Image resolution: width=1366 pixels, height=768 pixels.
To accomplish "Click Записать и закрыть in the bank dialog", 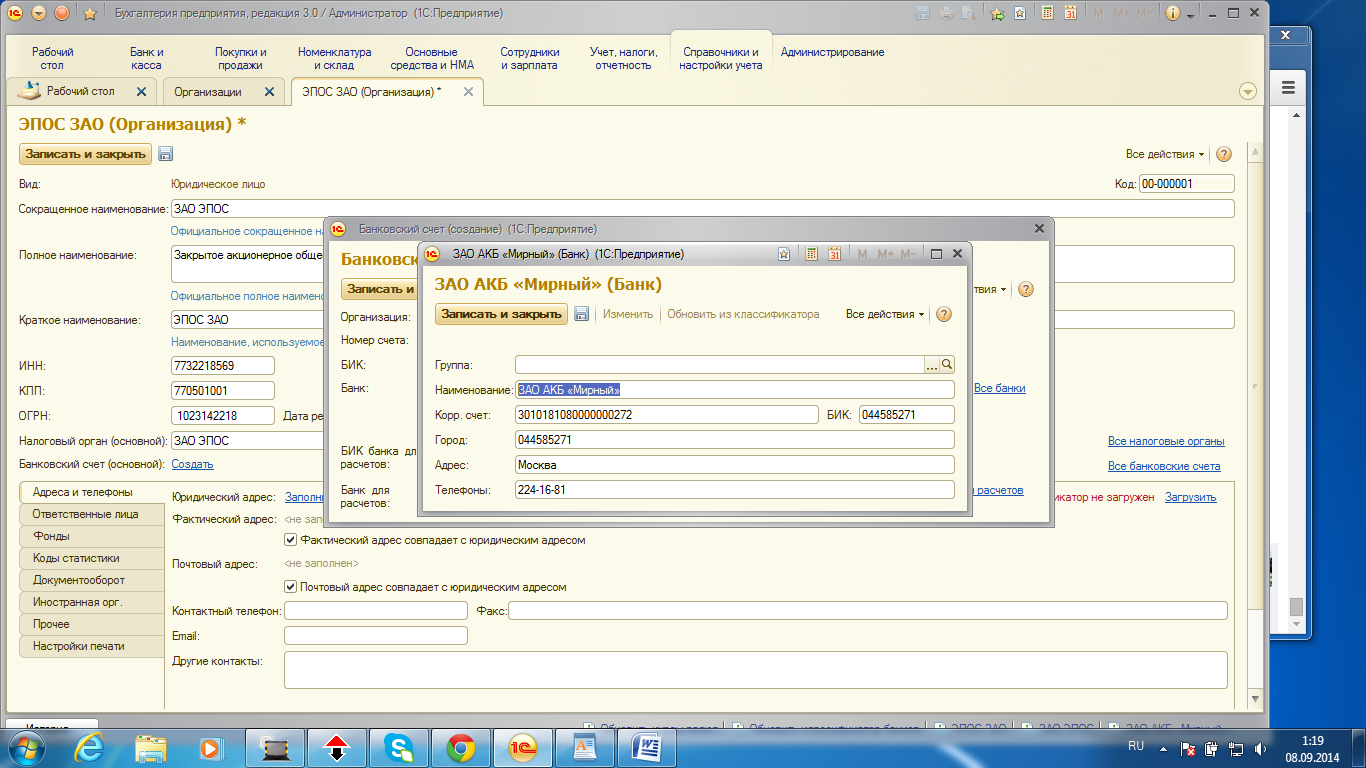I will (x=501, y=314).
